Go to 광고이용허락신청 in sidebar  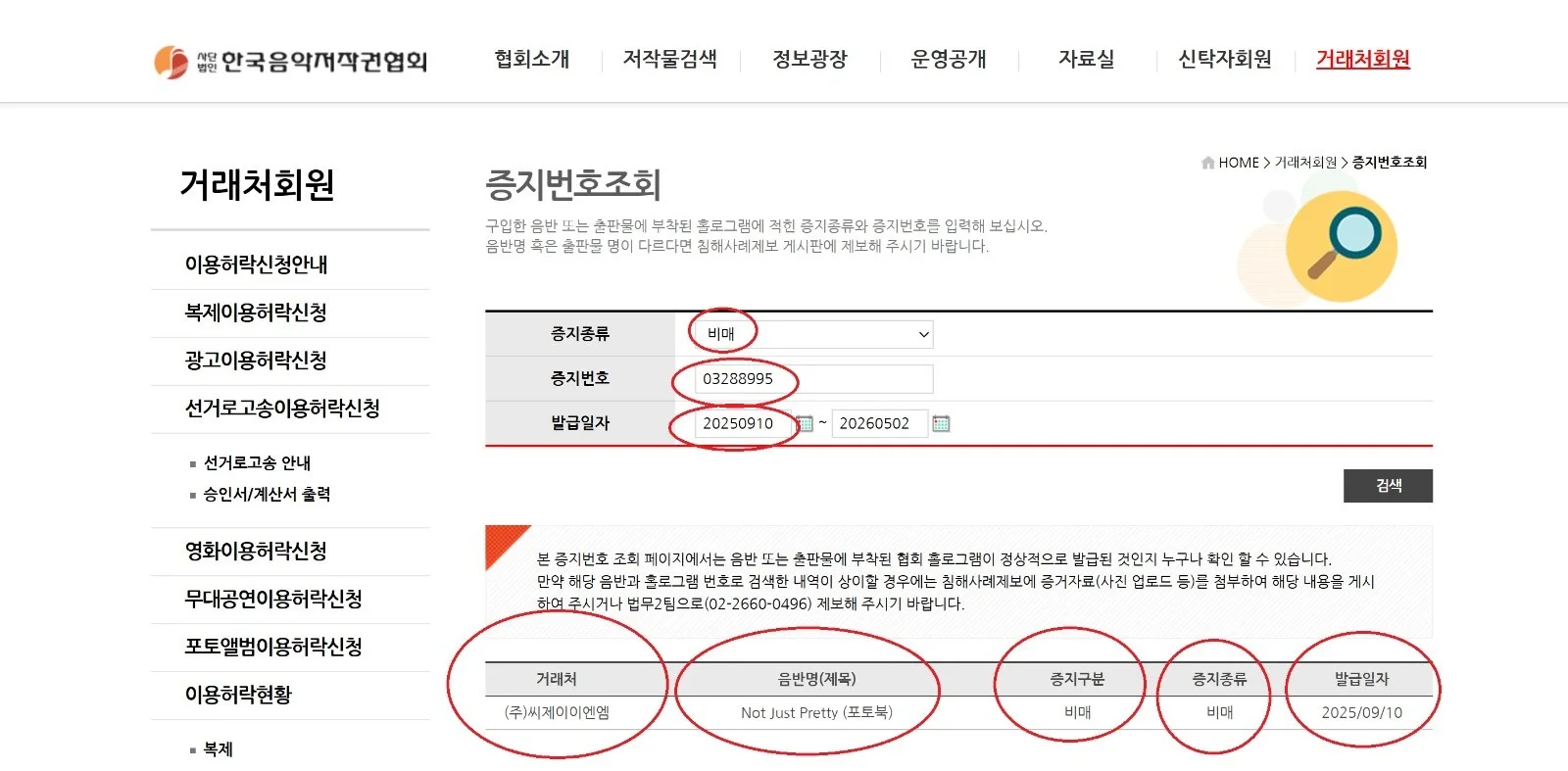[256, 361]
